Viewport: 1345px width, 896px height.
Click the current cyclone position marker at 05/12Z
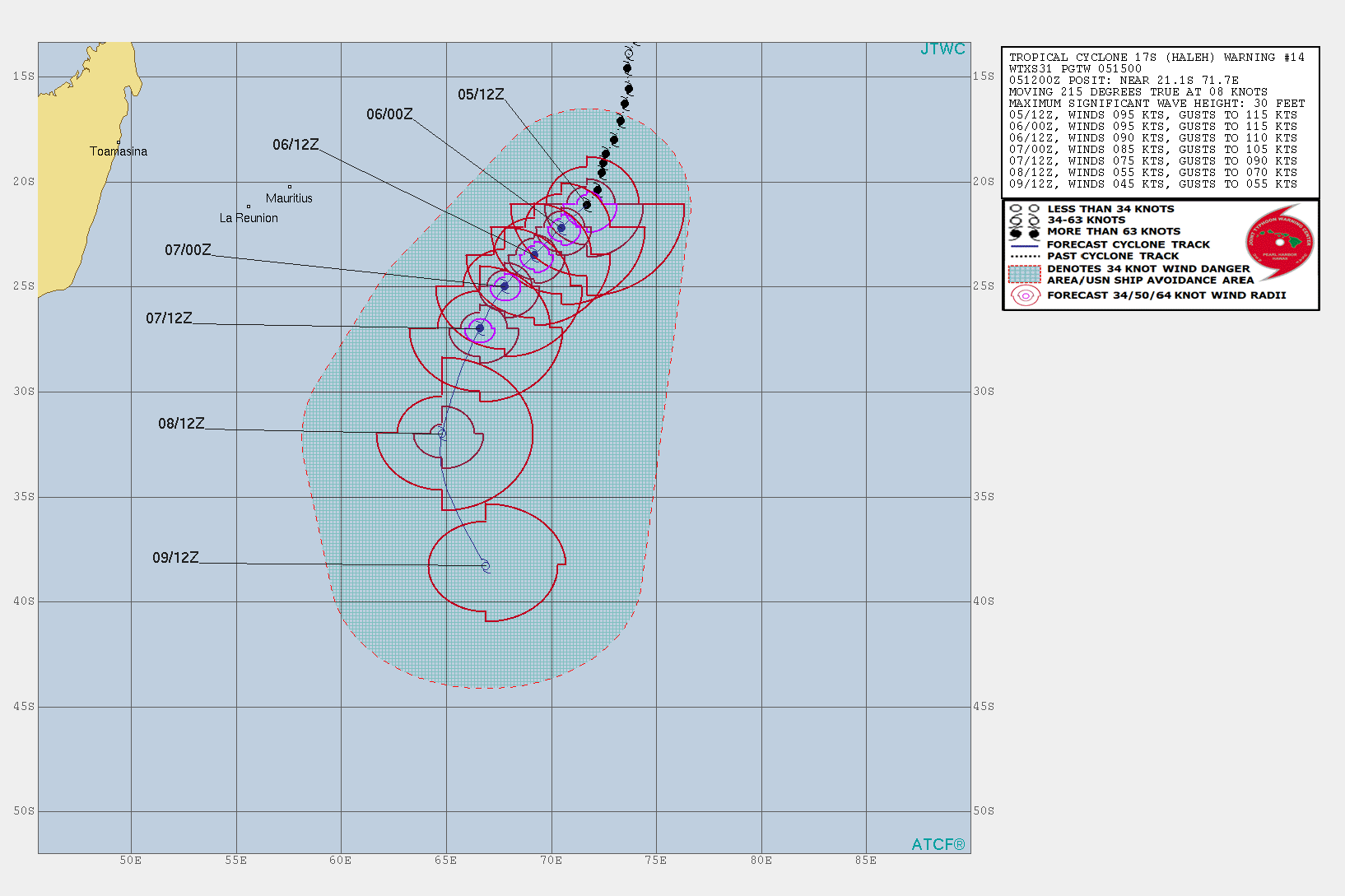click(x=587, y=205)
